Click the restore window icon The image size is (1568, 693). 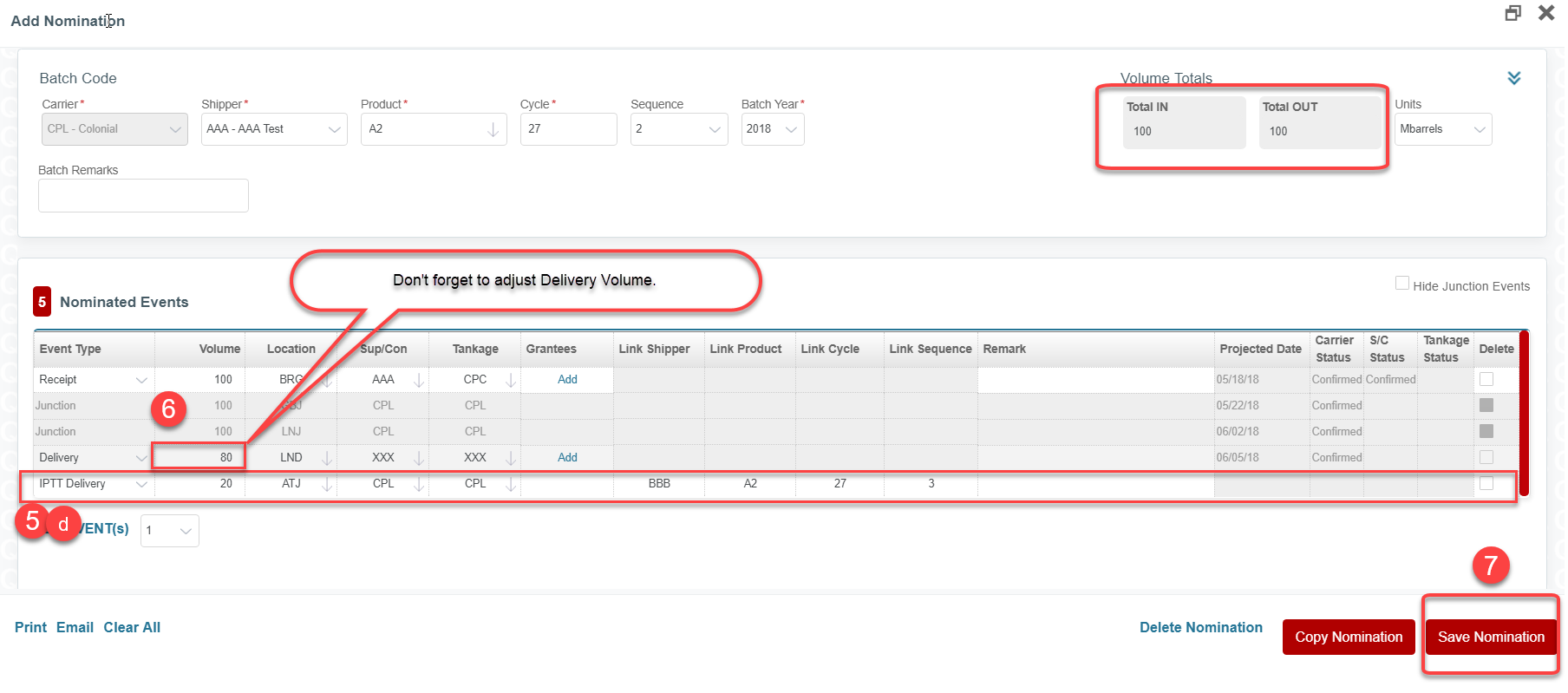(1512, 13)
